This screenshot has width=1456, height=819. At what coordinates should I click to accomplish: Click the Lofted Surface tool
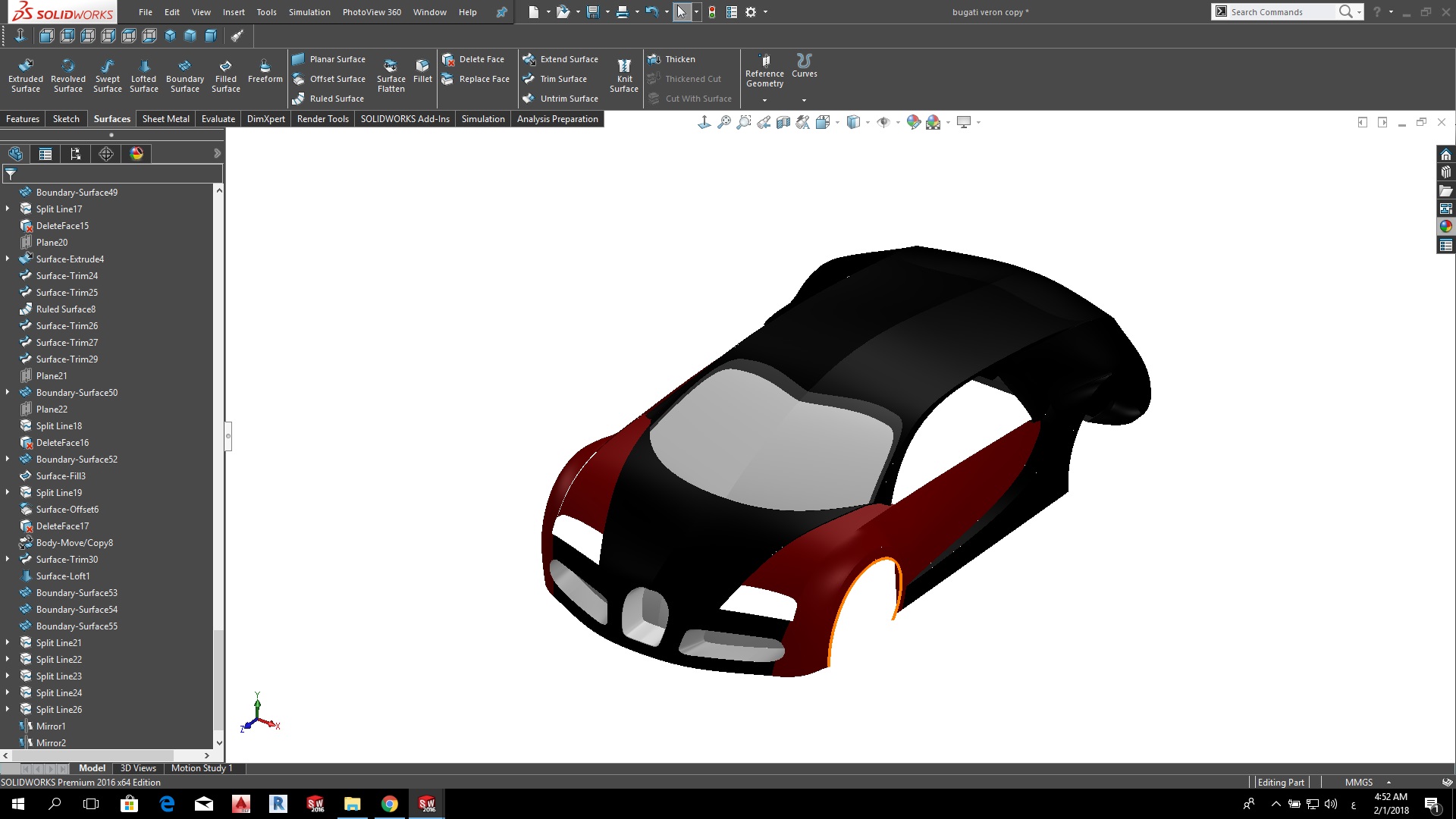[x=144, y=75]
